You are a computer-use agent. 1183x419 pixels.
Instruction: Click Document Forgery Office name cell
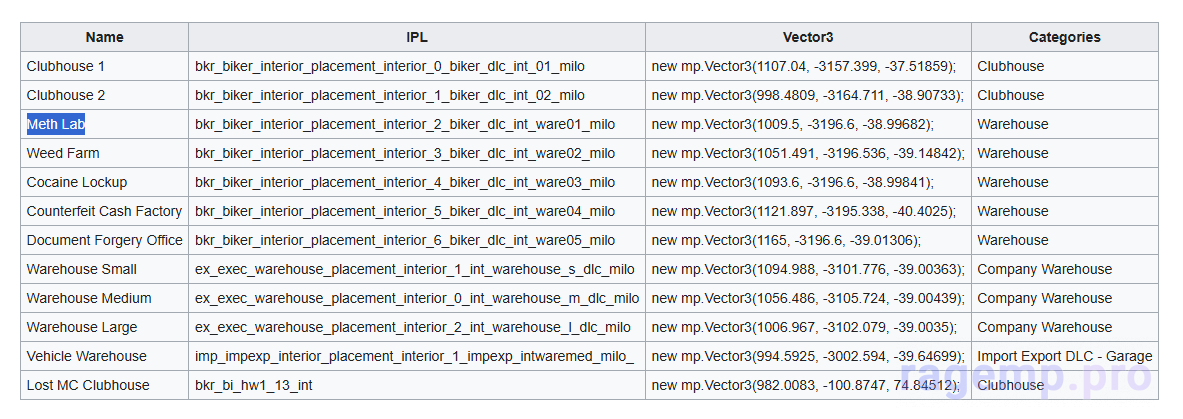[104, 240]
